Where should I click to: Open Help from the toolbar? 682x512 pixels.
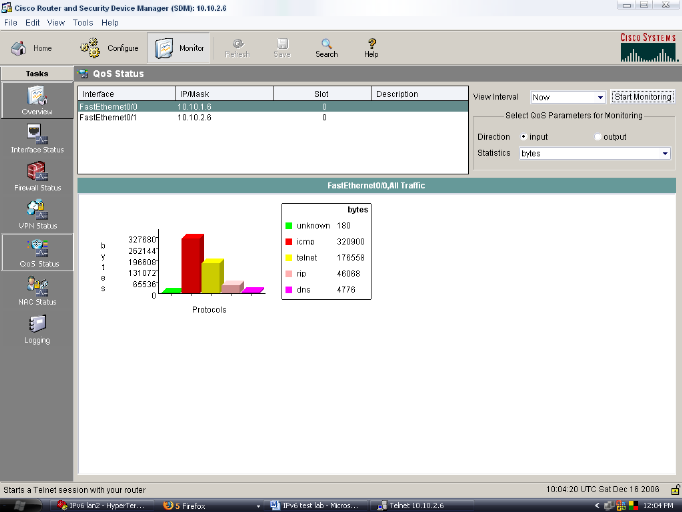coord(371,47)
